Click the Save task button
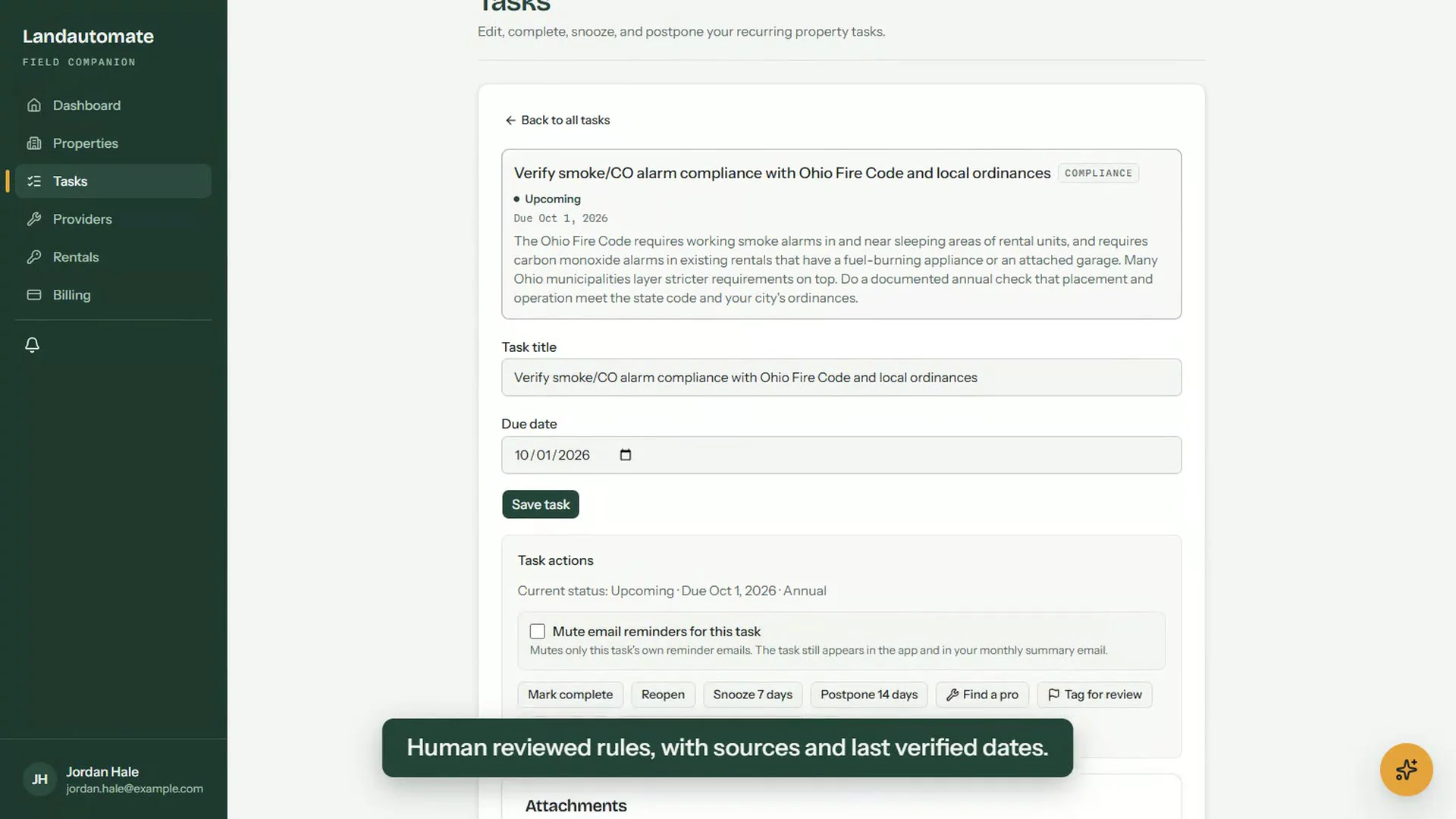The height and width of the screenshot is (819, 1456). click(540, 504)
